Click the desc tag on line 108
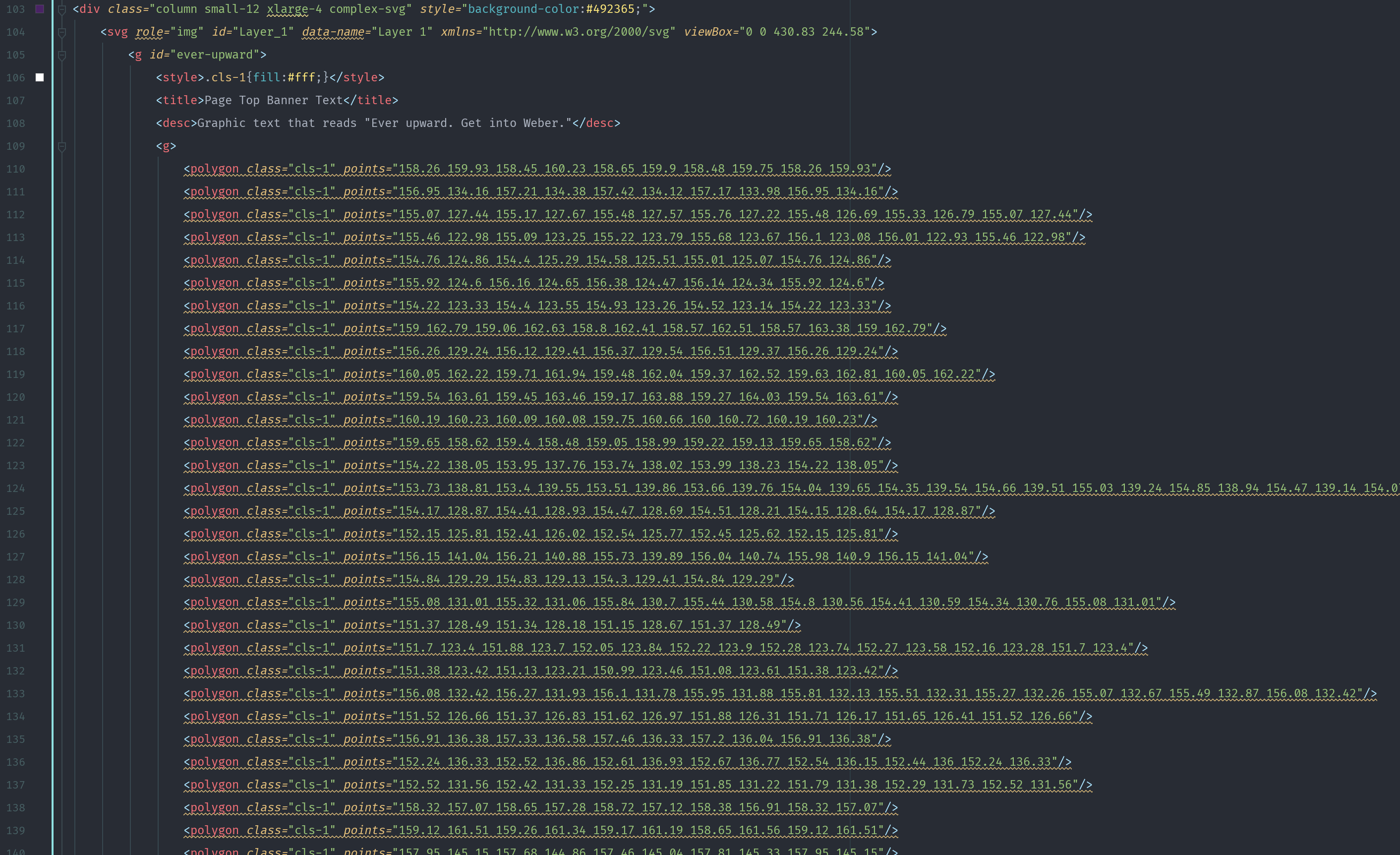This screenshot has width=1400, height=855. coord(176,123)
